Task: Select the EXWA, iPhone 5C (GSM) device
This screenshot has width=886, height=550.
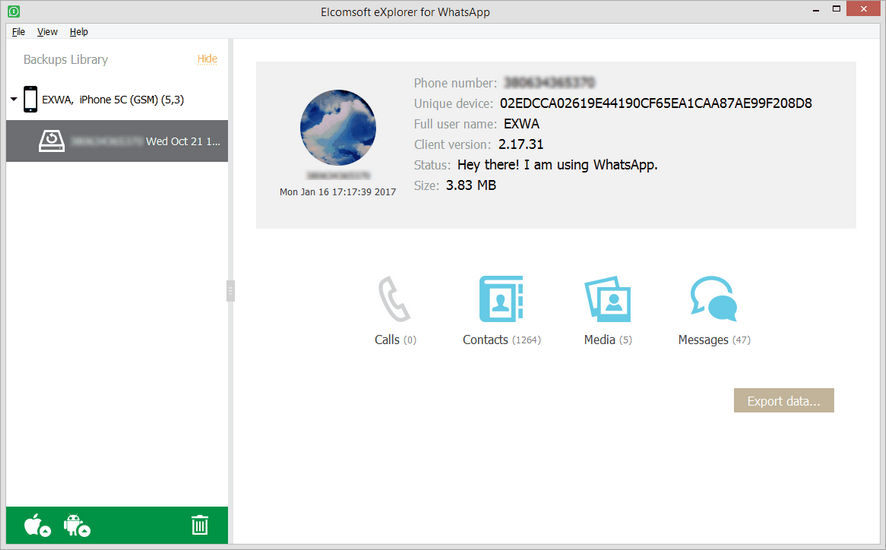Action: (113, 99)
